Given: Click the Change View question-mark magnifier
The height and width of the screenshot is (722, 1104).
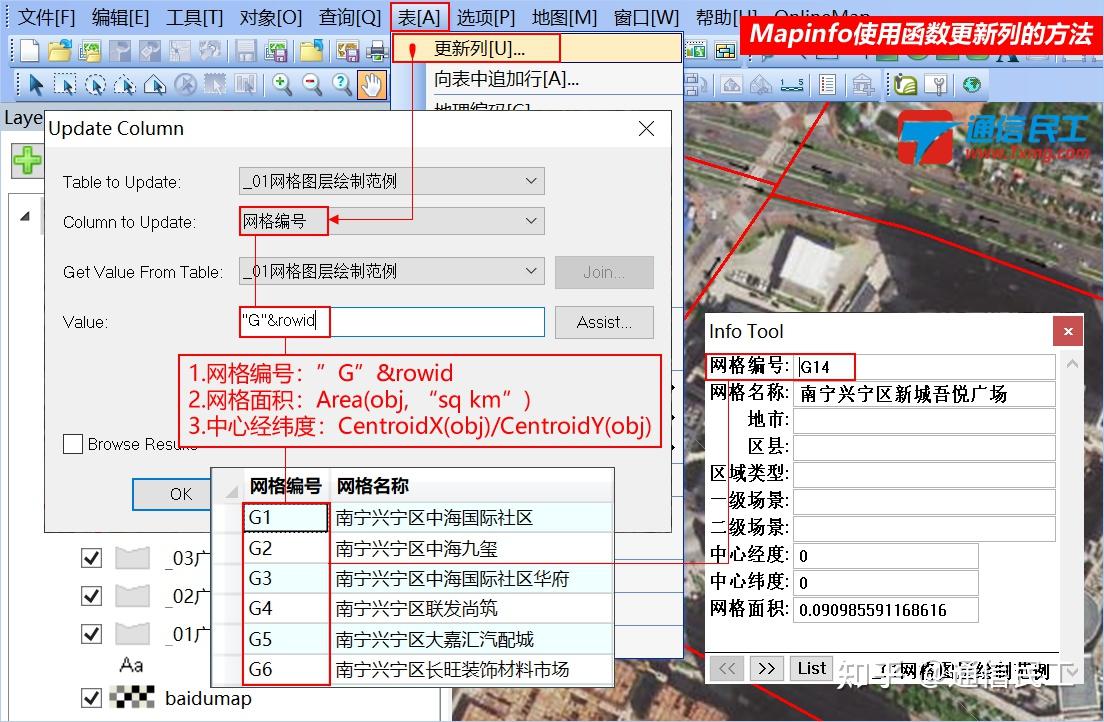Looking at the screenshot, I should [341, 85].
